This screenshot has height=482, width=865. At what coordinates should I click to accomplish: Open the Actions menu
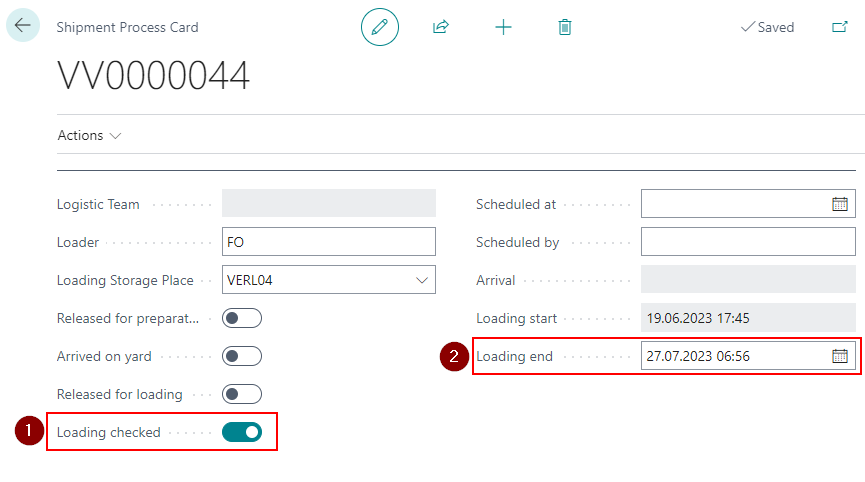pyautogui.click(x=89, y=135)
